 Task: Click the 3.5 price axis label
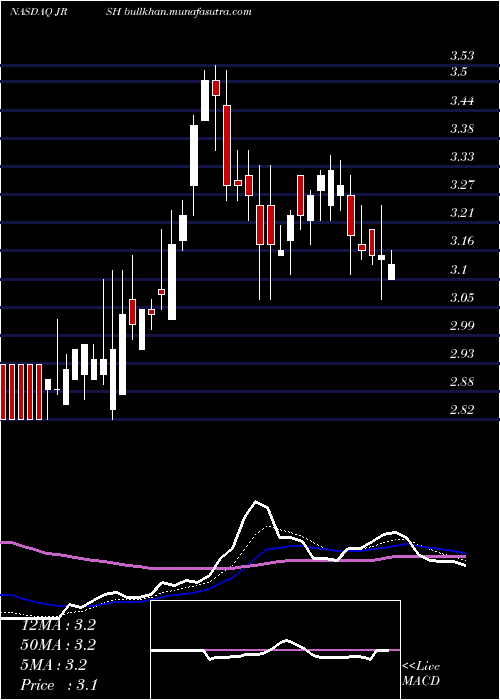point(458,72)
